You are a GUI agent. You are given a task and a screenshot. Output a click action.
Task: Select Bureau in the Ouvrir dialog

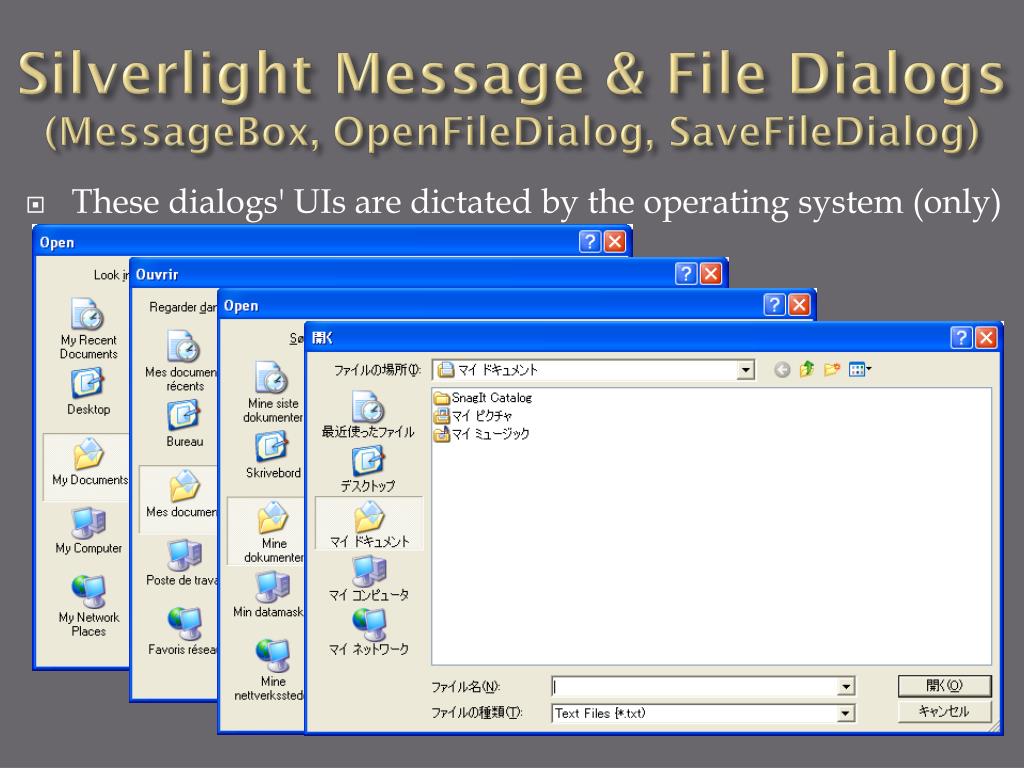click(x=184, y=424)
